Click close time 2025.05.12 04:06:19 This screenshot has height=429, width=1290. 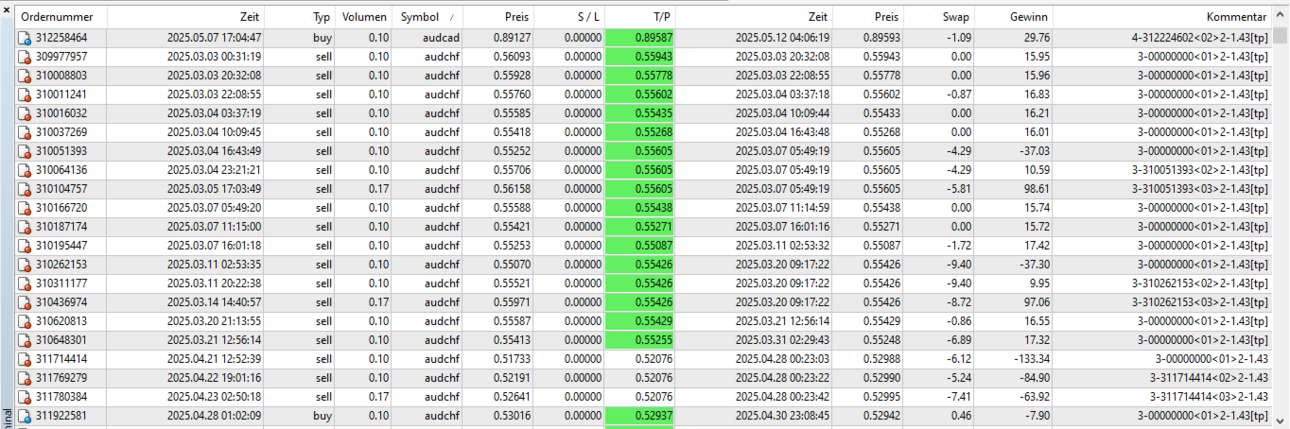coord(782,38)
